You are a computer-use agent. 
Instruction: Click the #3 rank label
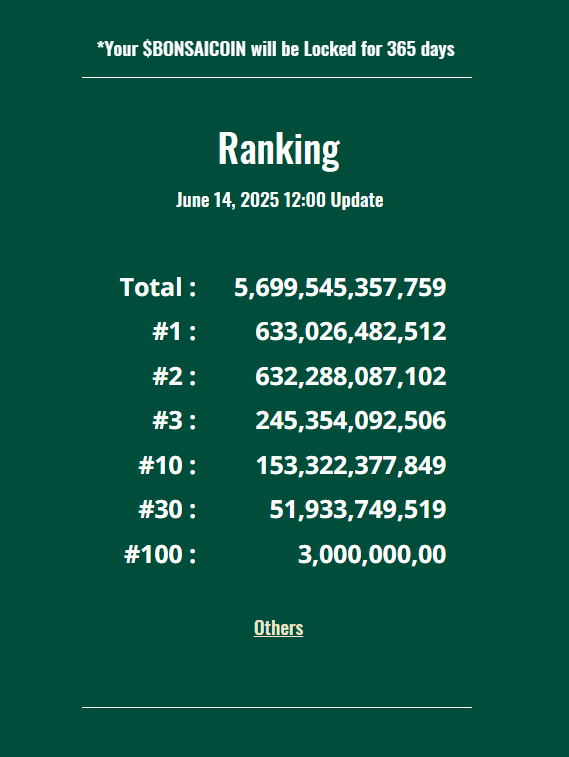[x=174, y=421]
